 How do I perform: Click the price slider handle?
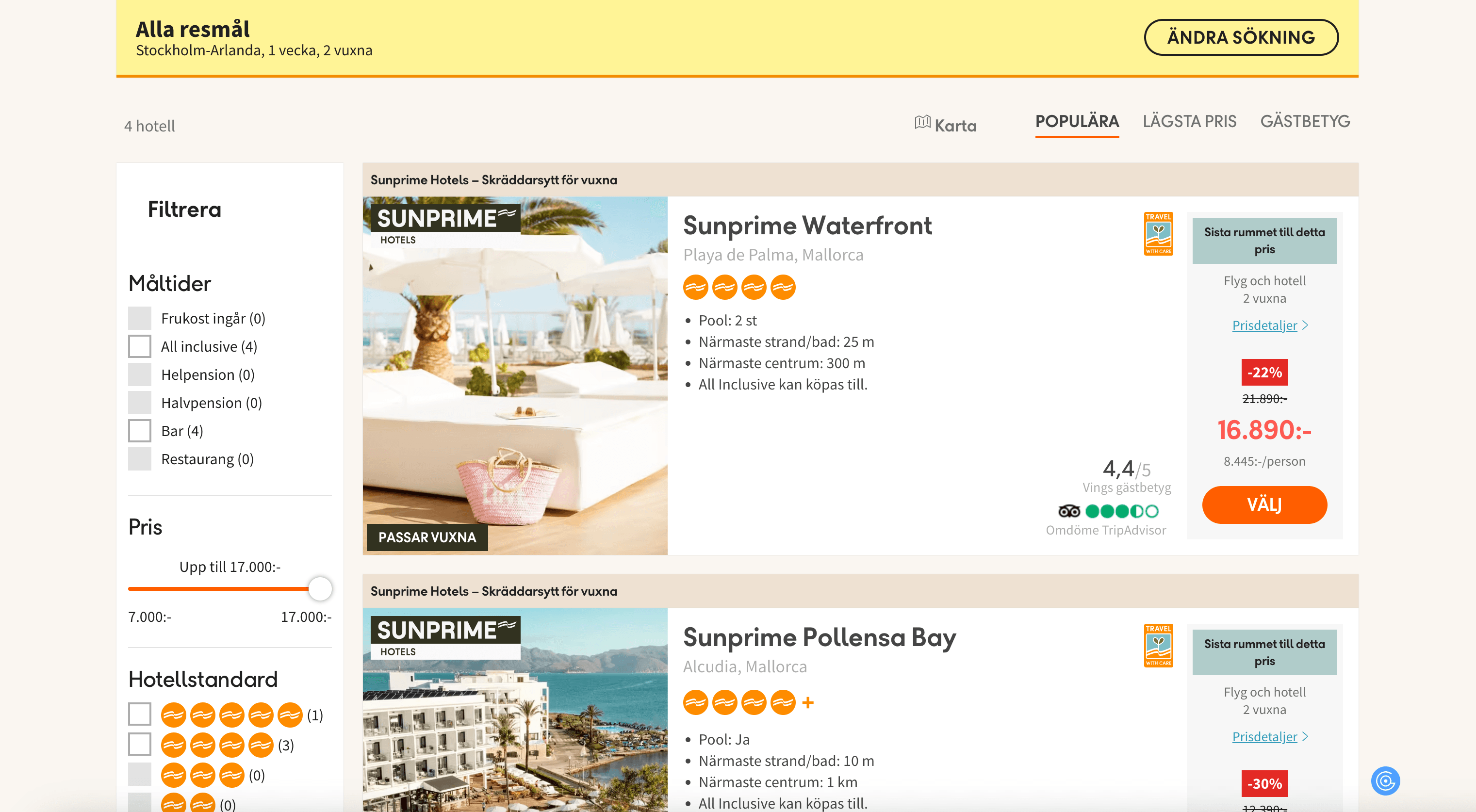click(320, 589)
